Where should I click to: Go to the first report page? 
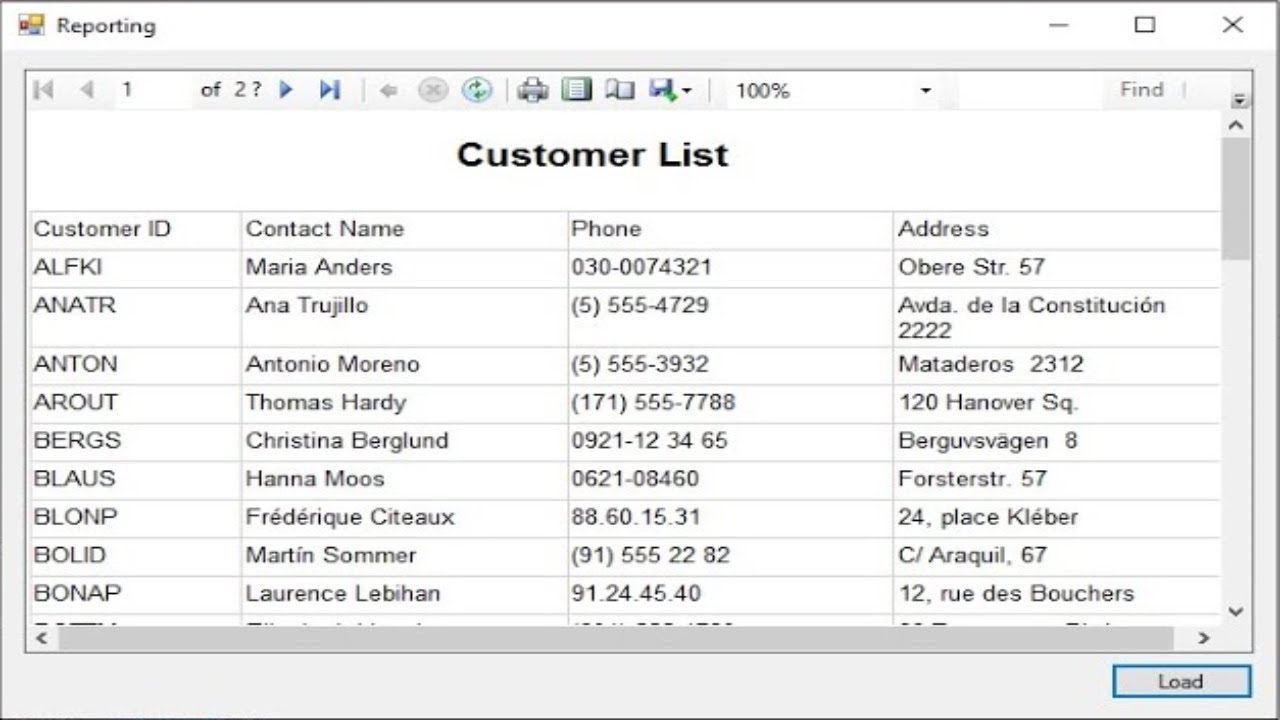tap(43, 90)
